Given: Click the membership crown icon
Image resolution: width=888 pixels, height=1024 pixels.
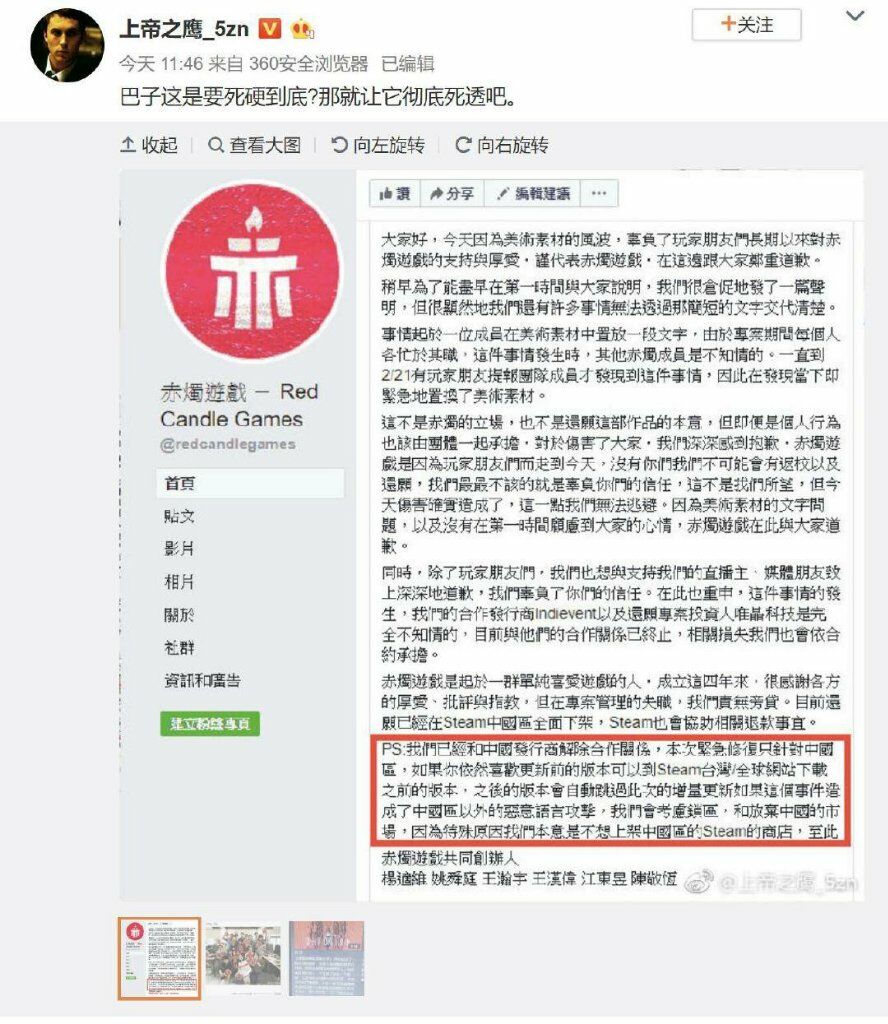Looking at the screenshot, I should point(302,28).
